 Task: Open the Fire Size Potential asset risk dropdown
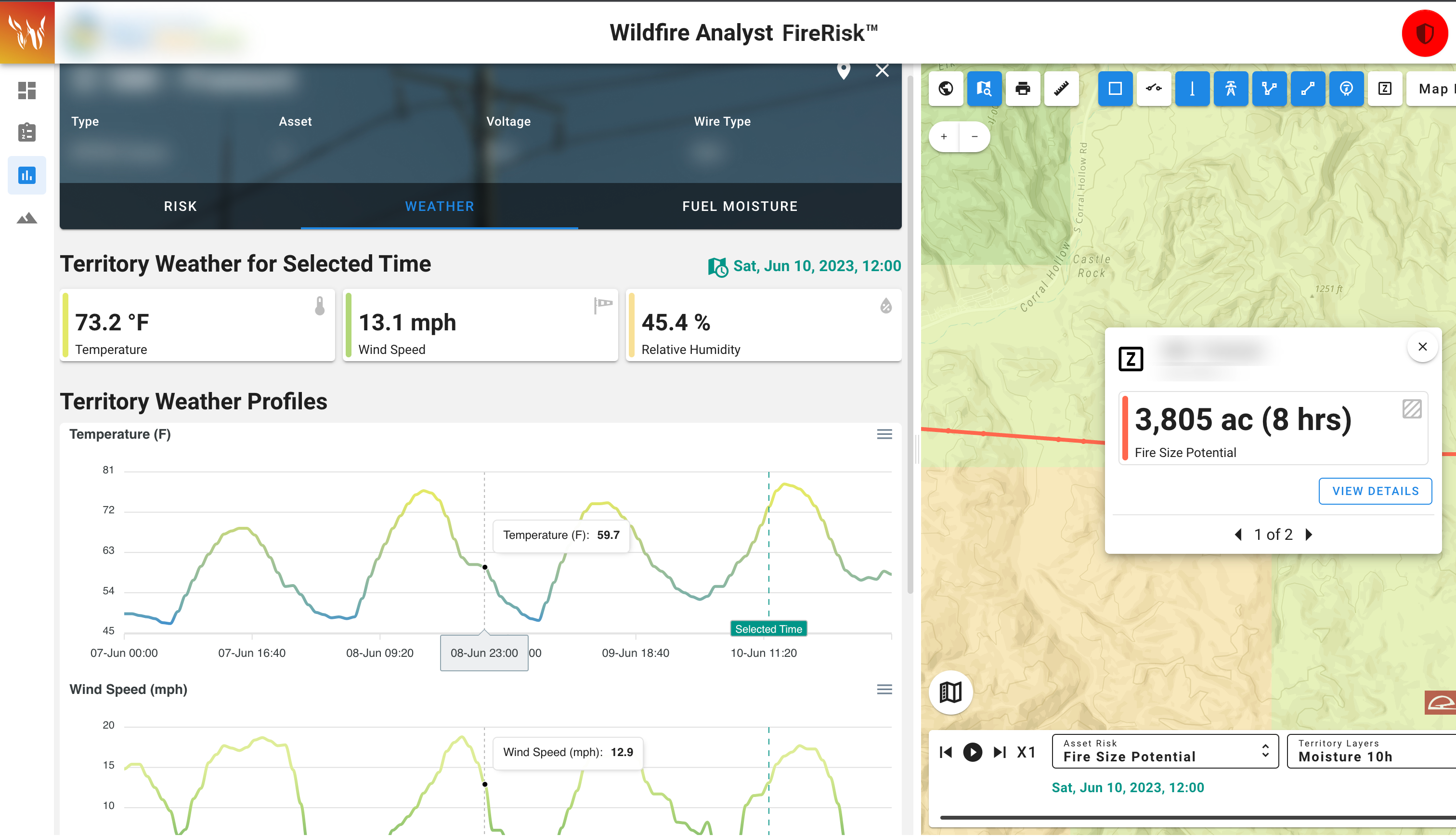pyautogui.click(x=1164, y=751)
